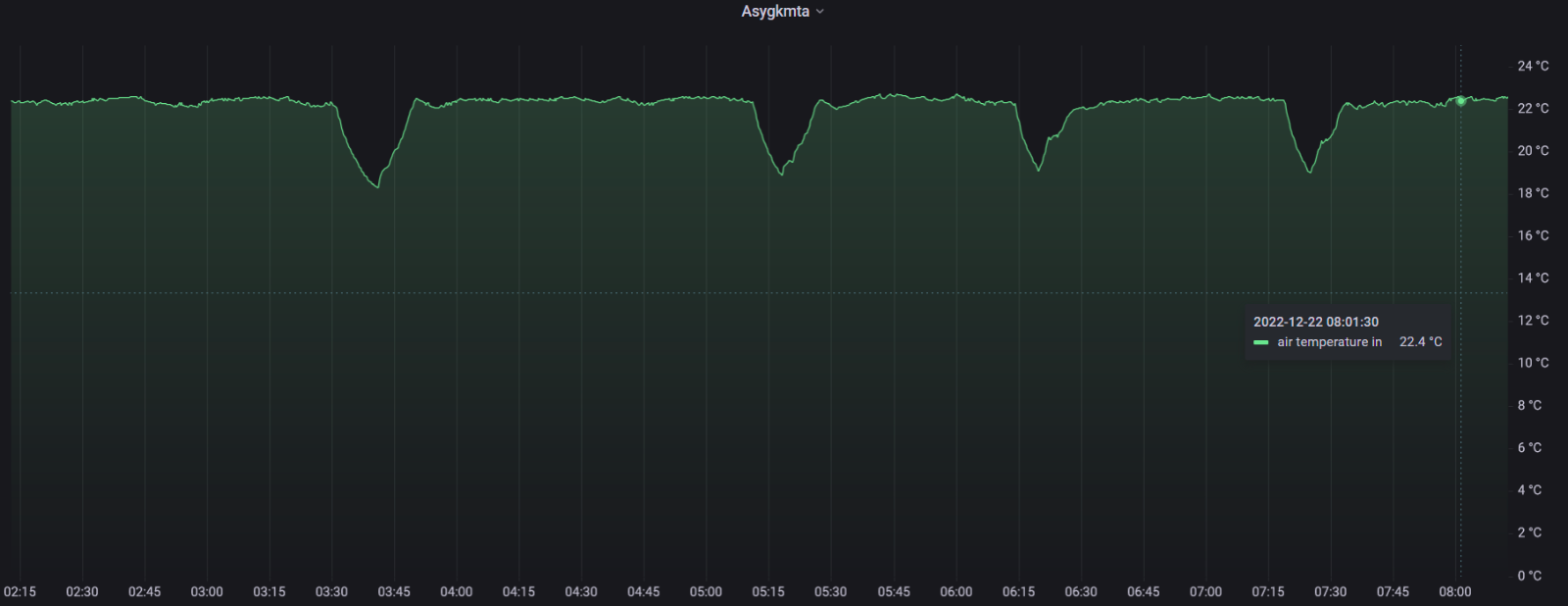Screen dimensions: 1568x606
Task: Click the 05:15 time axis label
Action: point(768,591)
